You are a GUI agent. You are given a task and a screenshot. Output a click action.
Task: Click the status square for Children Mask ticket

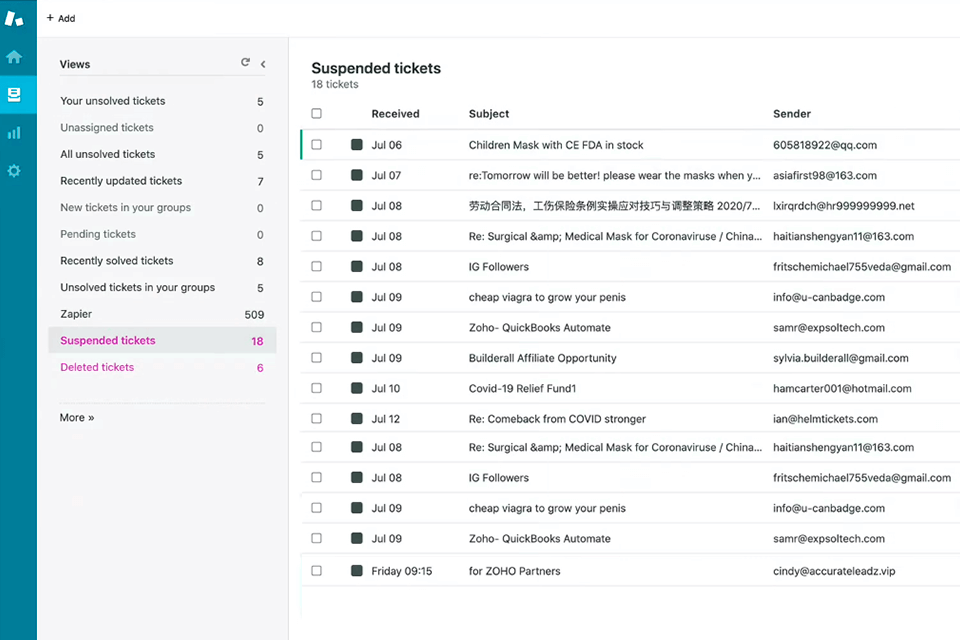click(x=356, y=145)
